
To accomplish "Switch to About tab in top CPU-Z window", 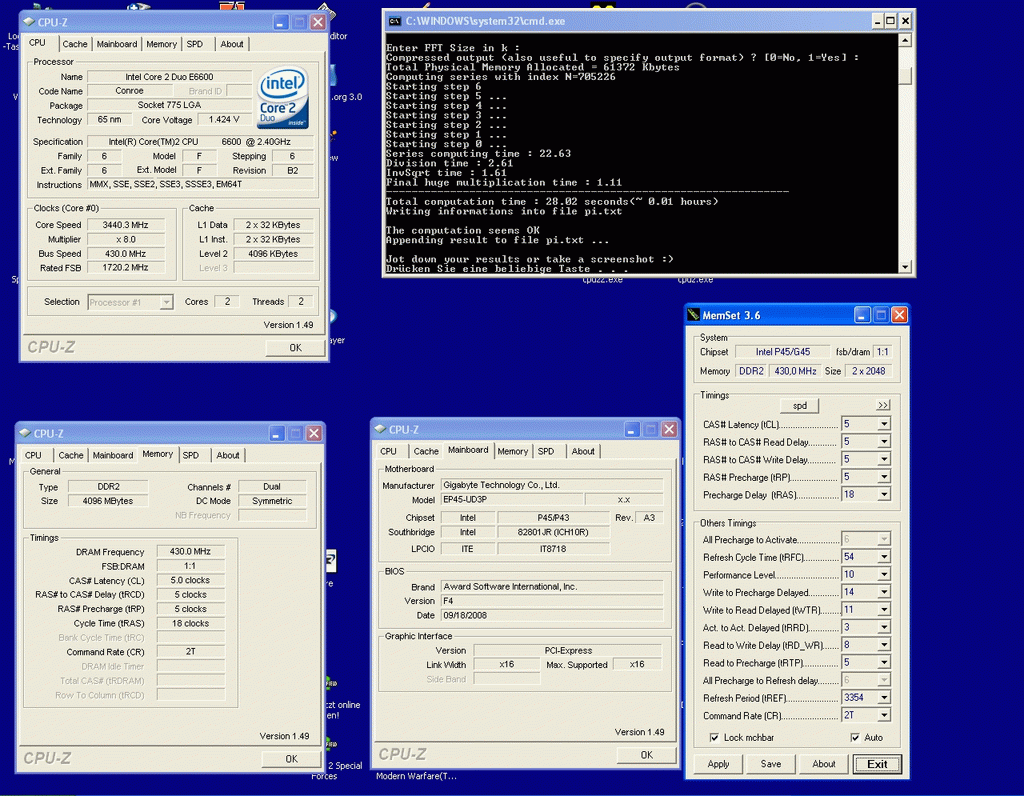I will click(x=232, y=44).
